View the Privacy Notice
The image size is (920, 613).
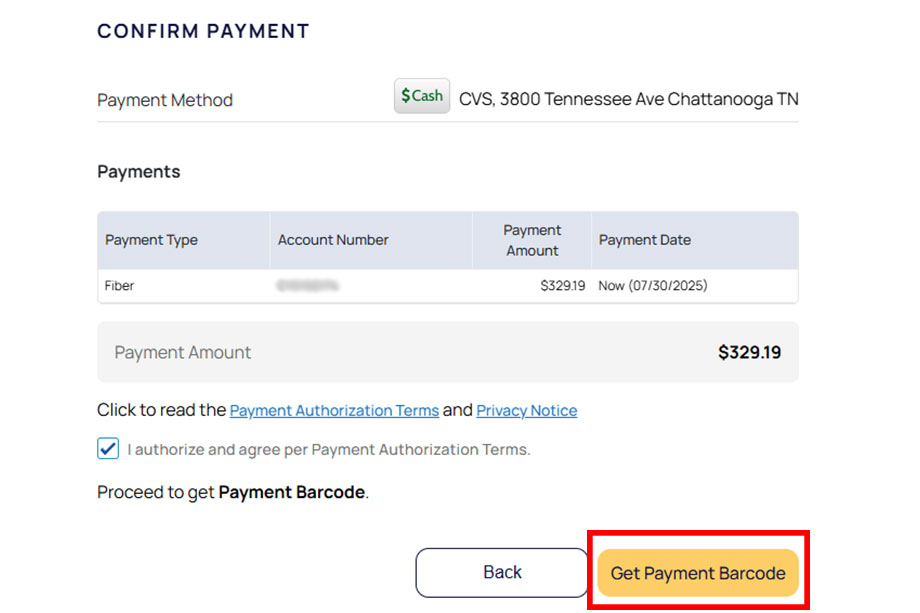coord(526,410)
